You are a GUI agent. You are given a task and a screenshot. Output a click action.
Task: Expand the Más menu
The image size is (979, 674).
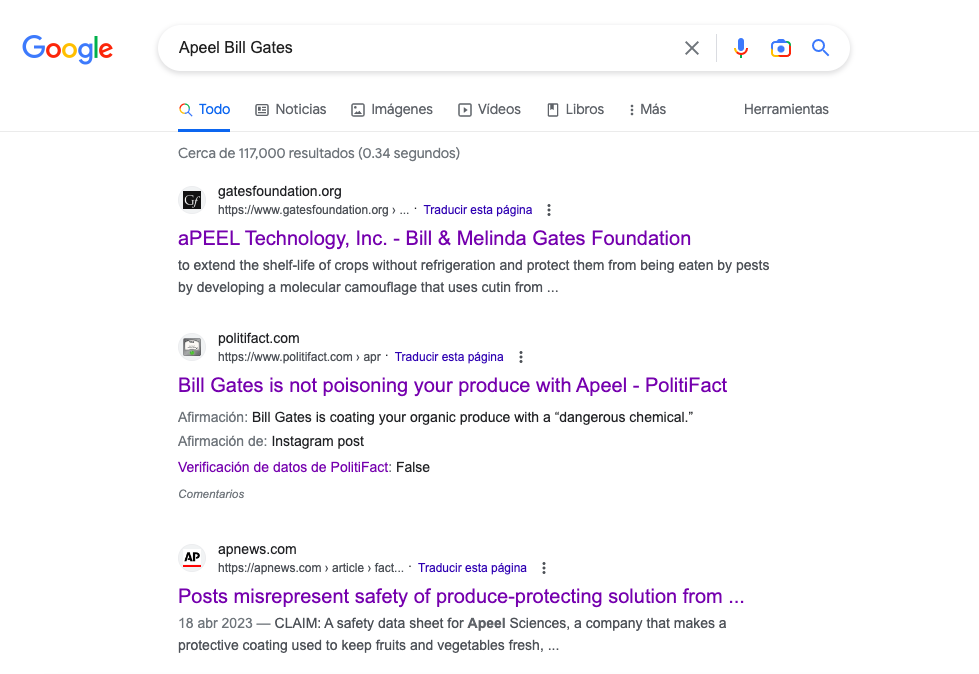(647, 109)
